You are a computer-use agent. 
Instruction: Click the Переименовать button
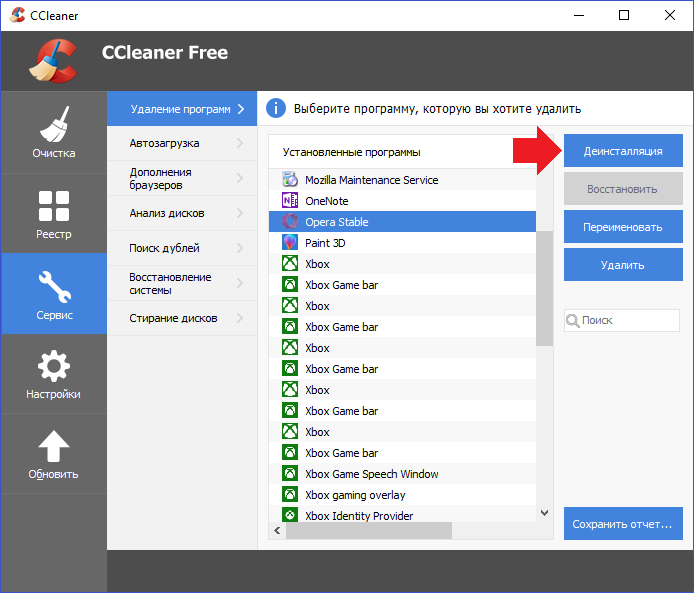pos(623,227)
